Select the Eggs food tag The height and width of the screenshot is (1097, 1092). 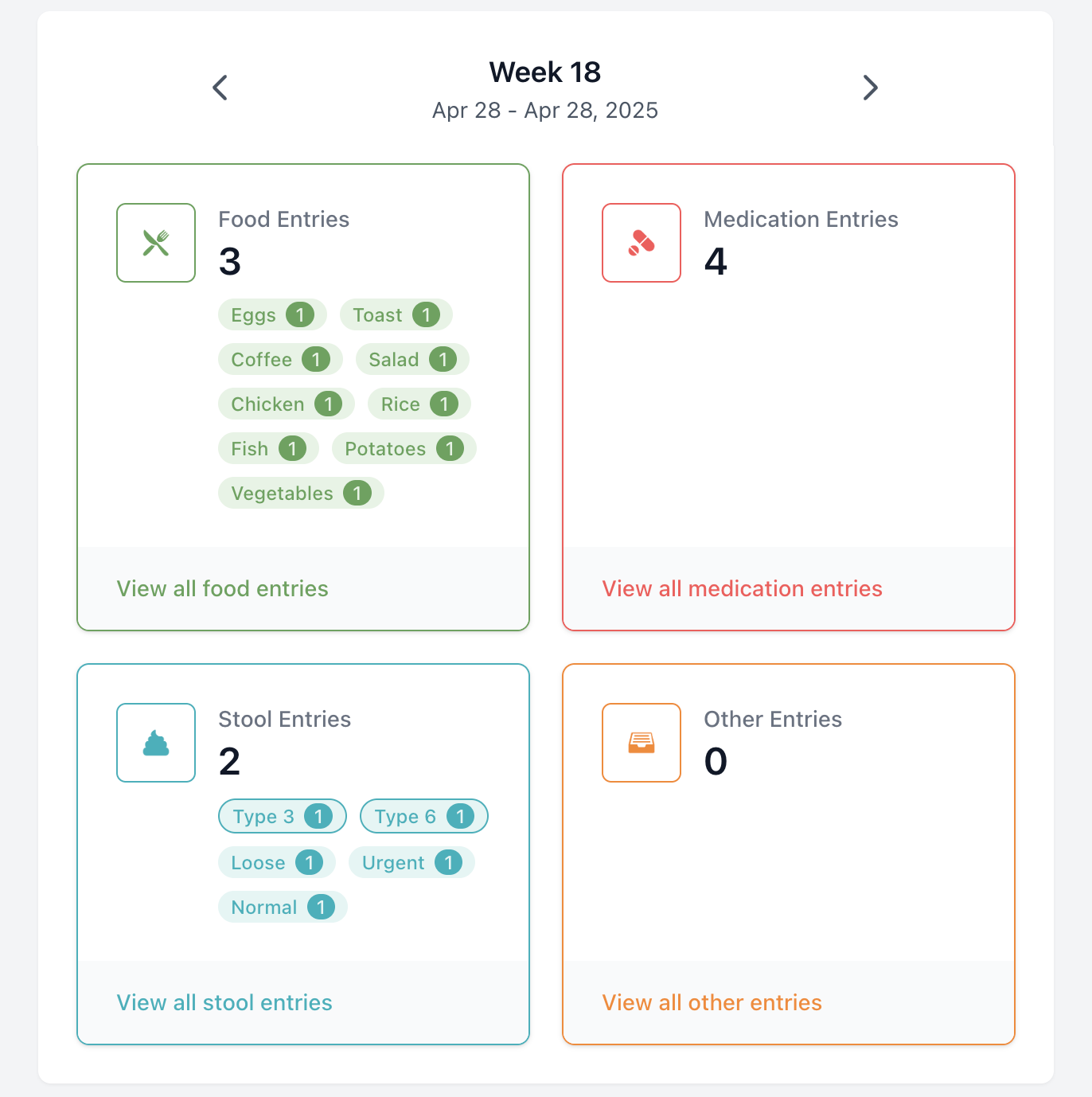point(271,315)
